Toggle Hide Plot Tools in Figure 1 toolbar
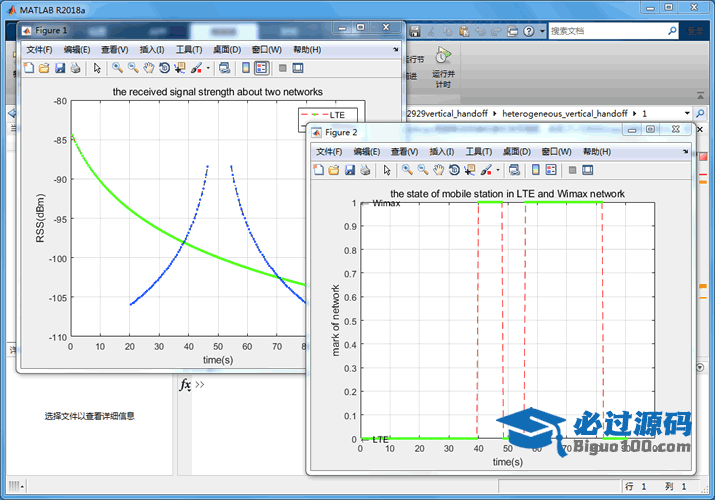The image size is (715, 500). [x=283, y=68]
